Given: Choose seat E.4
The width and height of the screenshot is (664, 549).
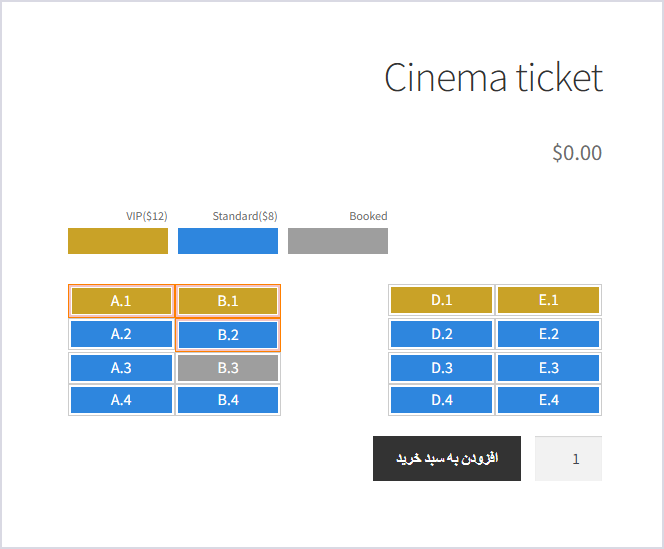Looking at the screenshot, I should tap(548, 400).
